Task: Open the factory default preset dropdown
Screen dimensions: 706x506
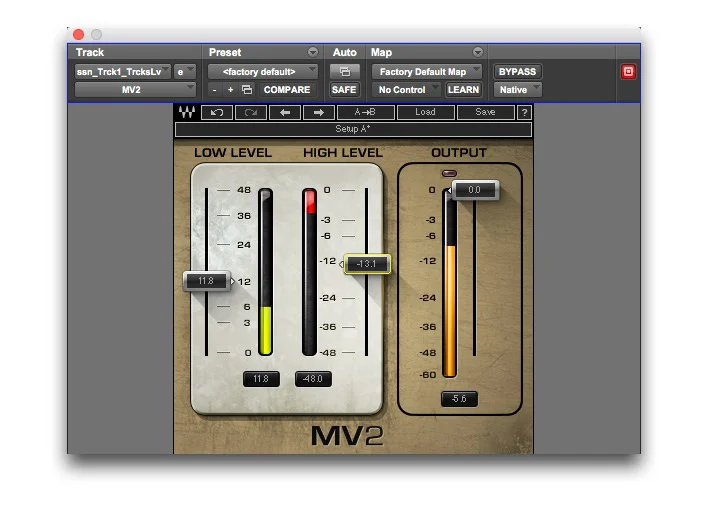Action: tap(262, 72)
